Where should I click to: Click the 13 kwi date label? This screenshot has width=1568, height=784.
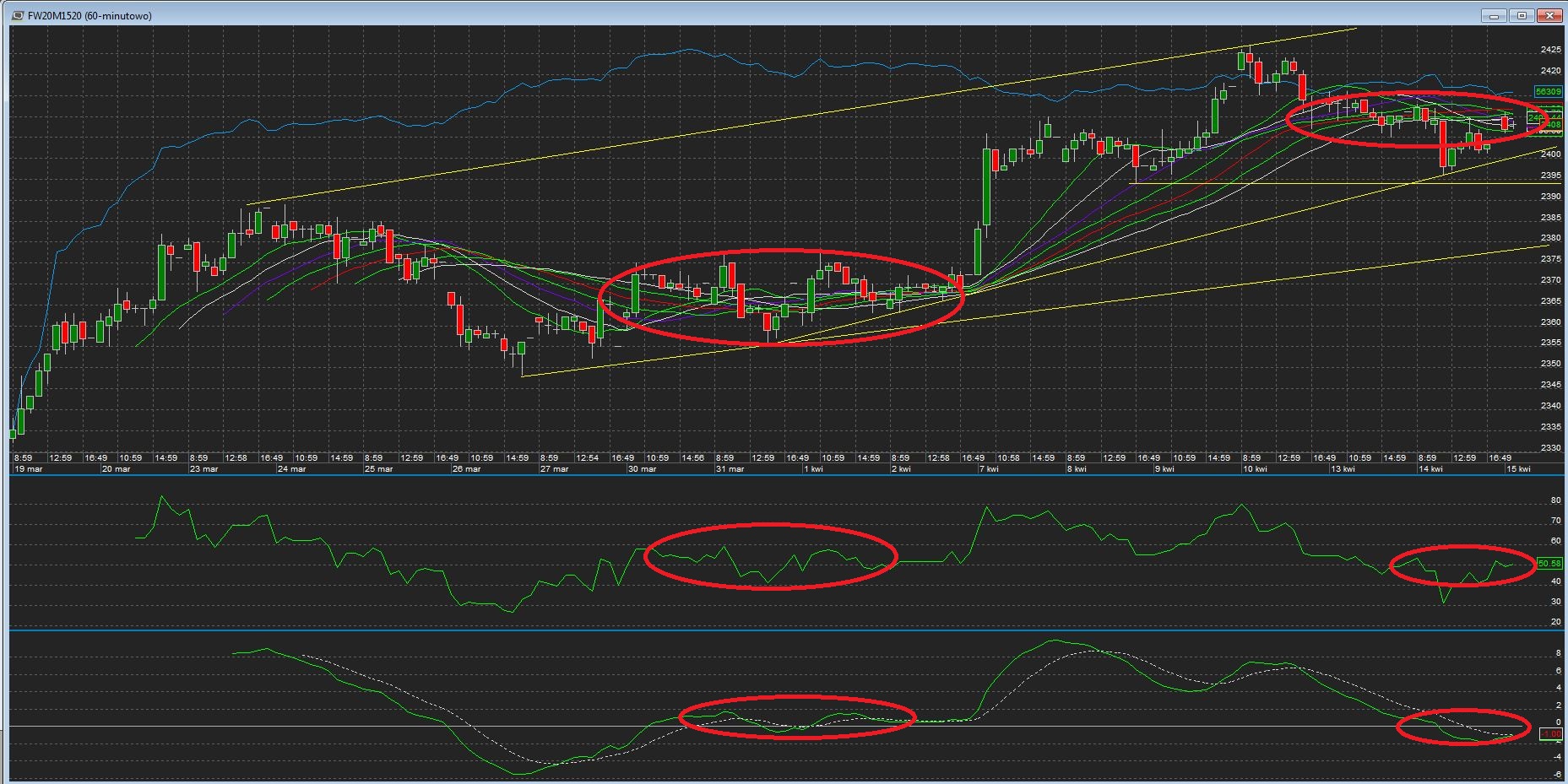pyautogui.click(x=1343, y=469)
